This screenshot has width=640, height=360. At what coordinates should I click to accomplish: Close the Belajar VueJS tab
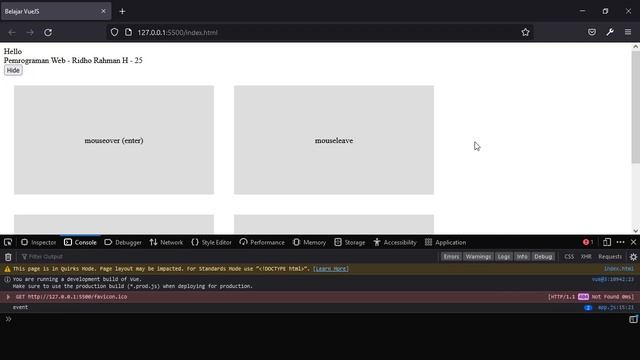(x=103, y=11)
